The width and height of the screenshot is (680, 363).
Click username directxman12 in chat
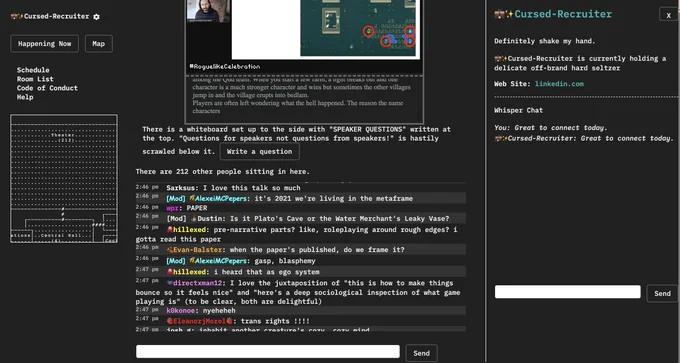tap(197, 283)
